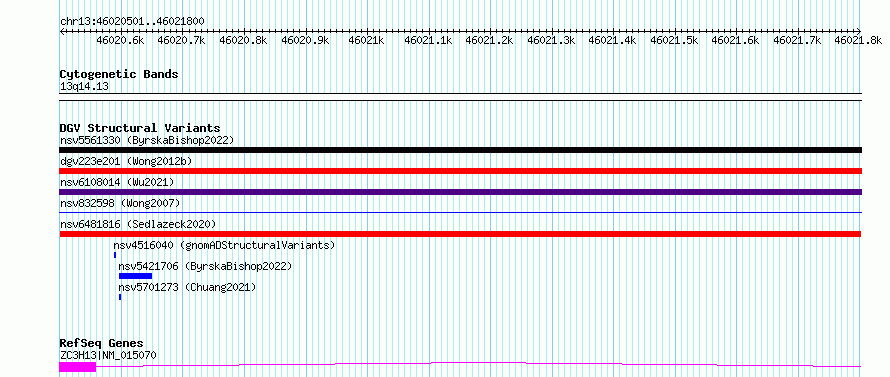Select the blue nsv5421706 variant bar

pyautogui.click(x=136, y=276)
